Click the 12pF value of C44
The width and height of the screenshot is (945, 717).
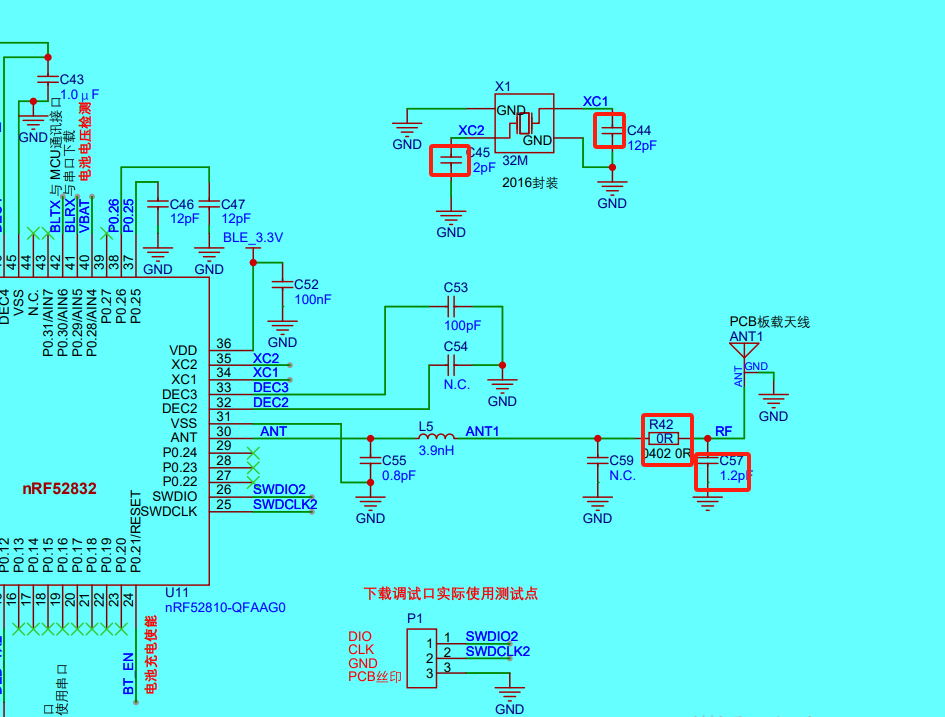tap(642, 145)
